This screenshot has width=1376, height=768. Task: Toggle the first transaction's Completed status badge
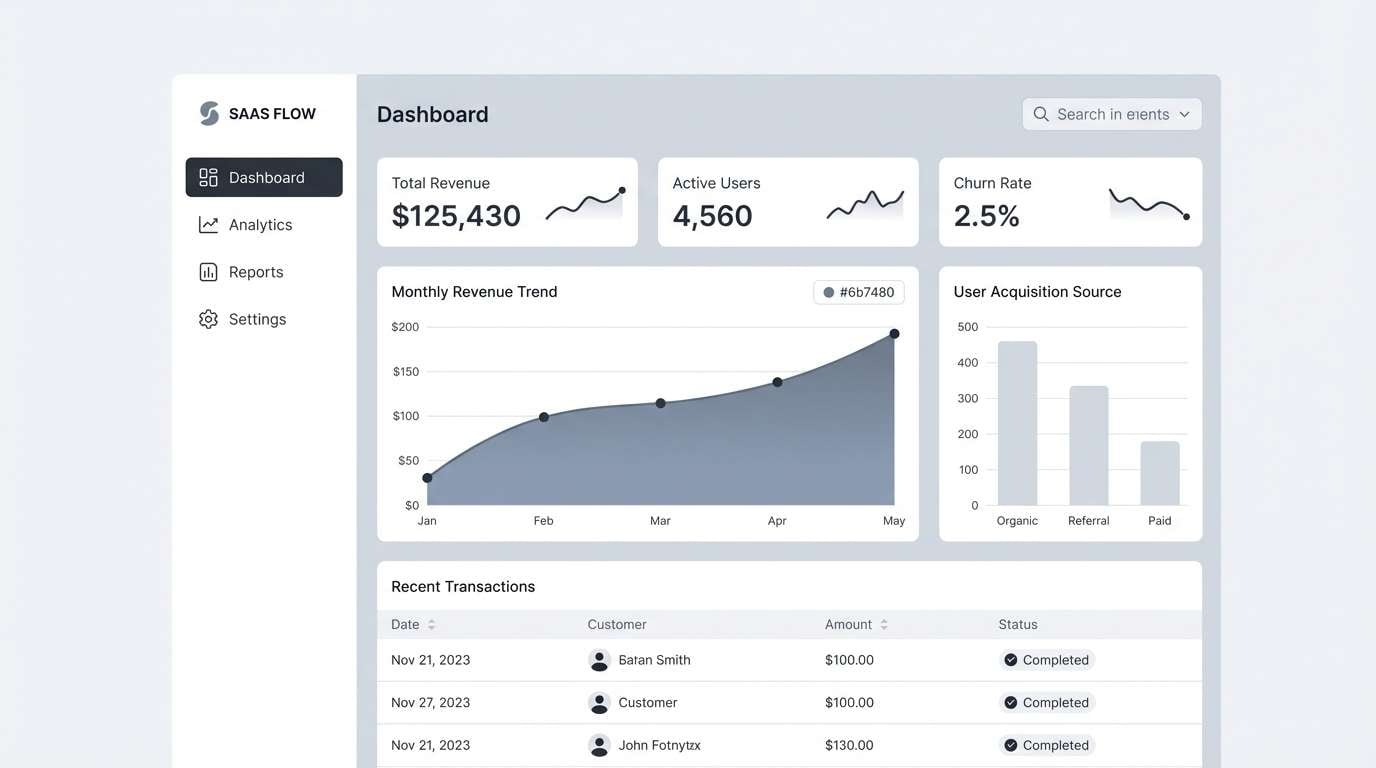[1046, 660]
